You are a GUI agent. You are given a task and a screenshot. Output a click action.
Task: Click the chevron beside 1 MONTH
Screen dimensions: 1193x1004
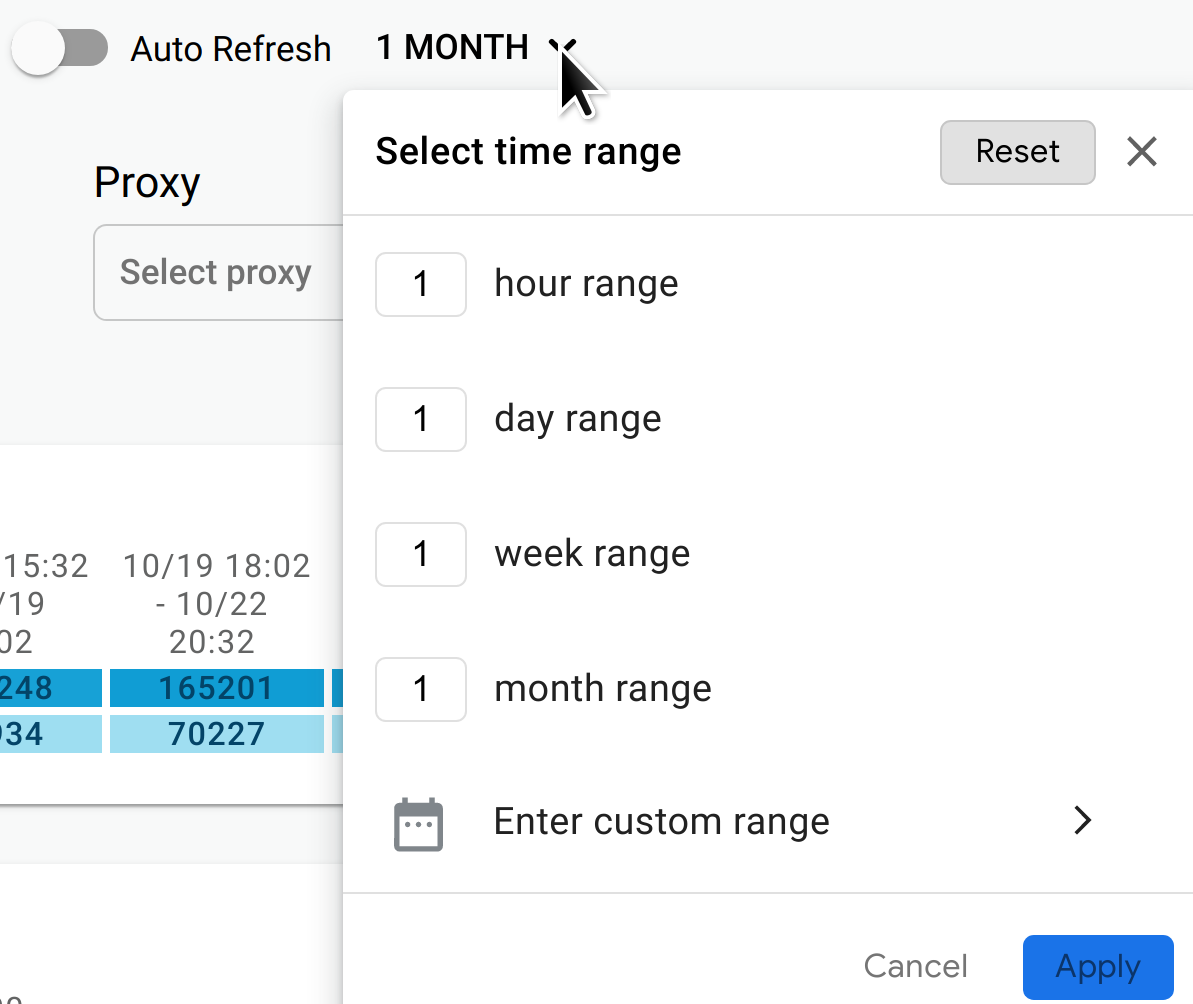(564, 47)
